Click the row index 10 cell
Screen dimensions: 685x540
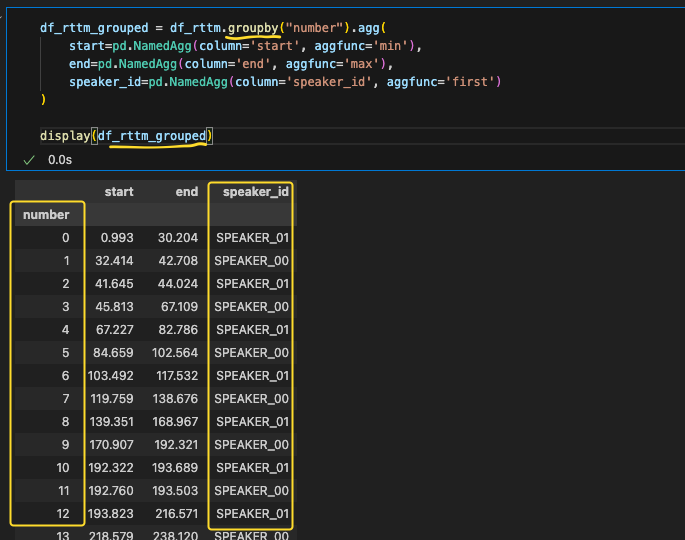click(x=63, y=467)
